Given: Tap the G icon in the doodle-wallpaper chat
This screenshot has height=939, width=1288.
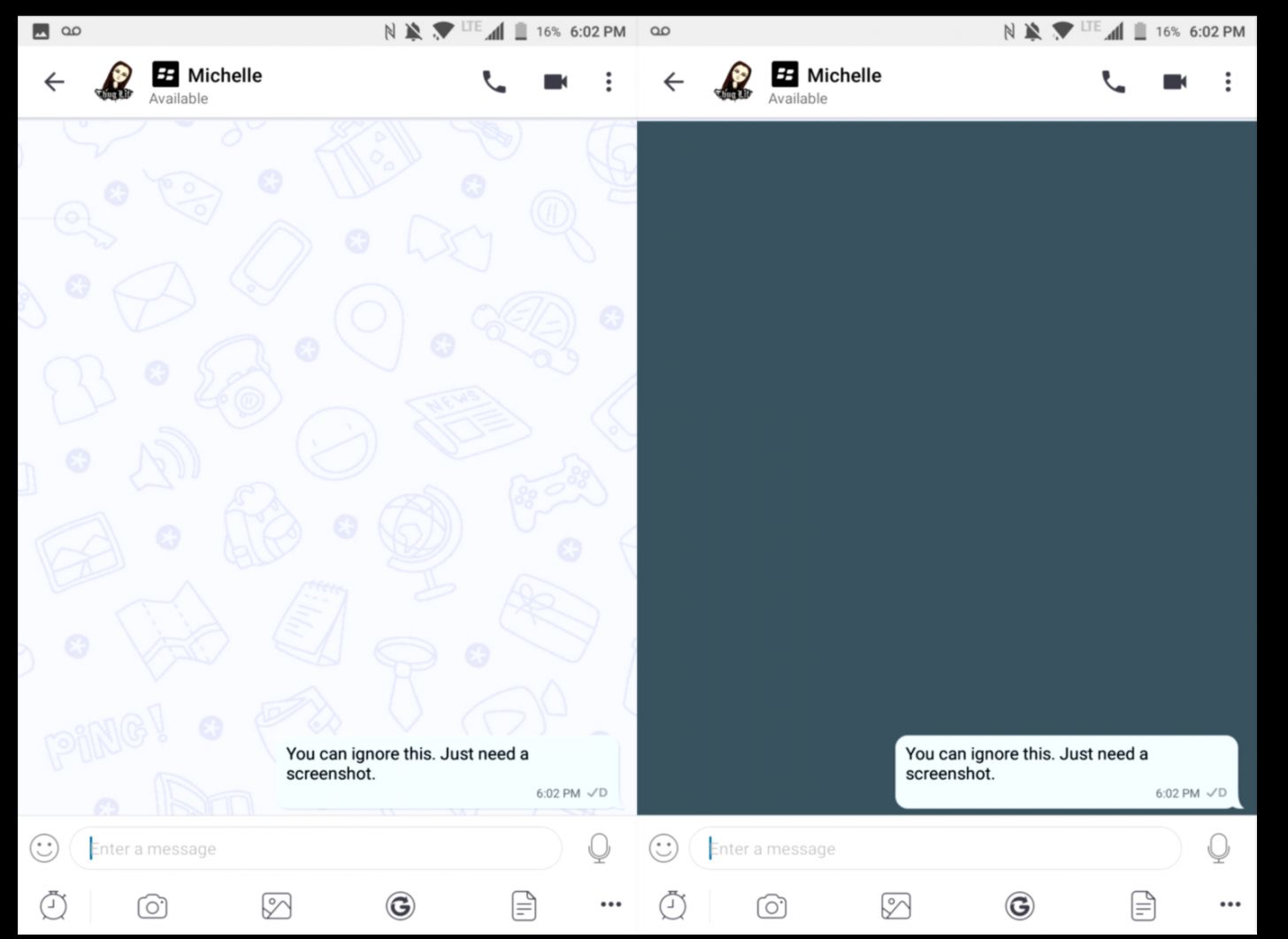Looking at the screenshot, I should point(401,906).
